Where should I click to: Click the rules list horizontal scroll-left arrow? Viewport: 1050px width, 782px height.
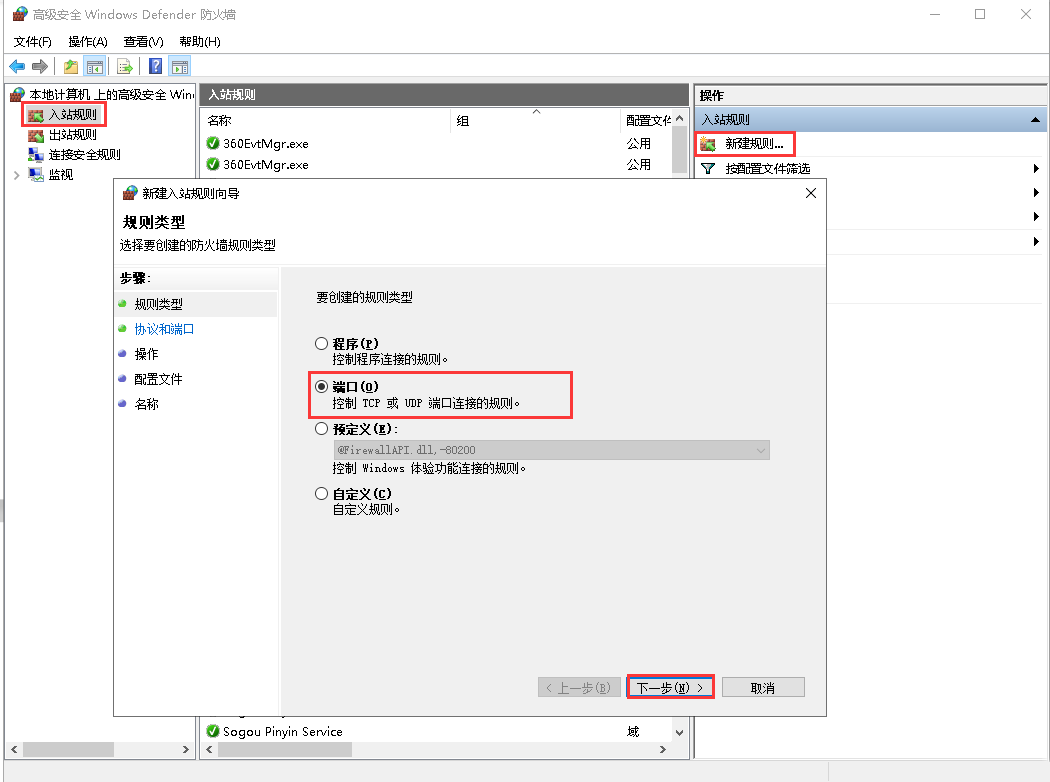pos(210,749)
